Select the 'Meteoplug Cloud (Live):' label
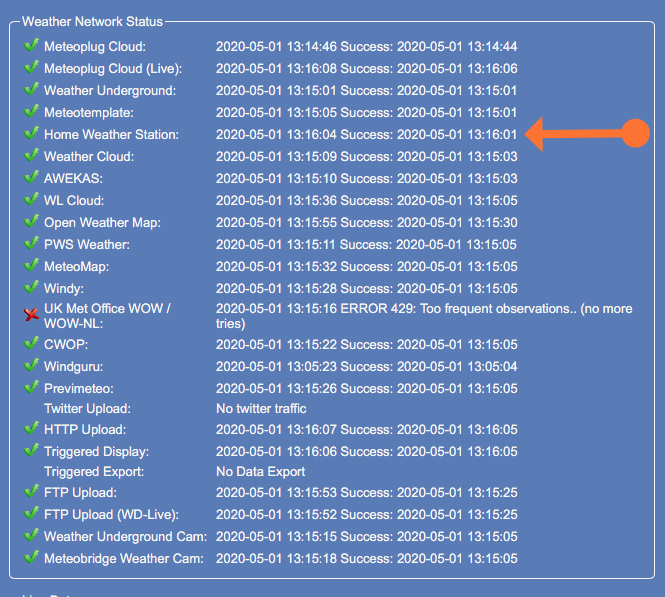This screenshot has height=597, width=665. point(113,69)
